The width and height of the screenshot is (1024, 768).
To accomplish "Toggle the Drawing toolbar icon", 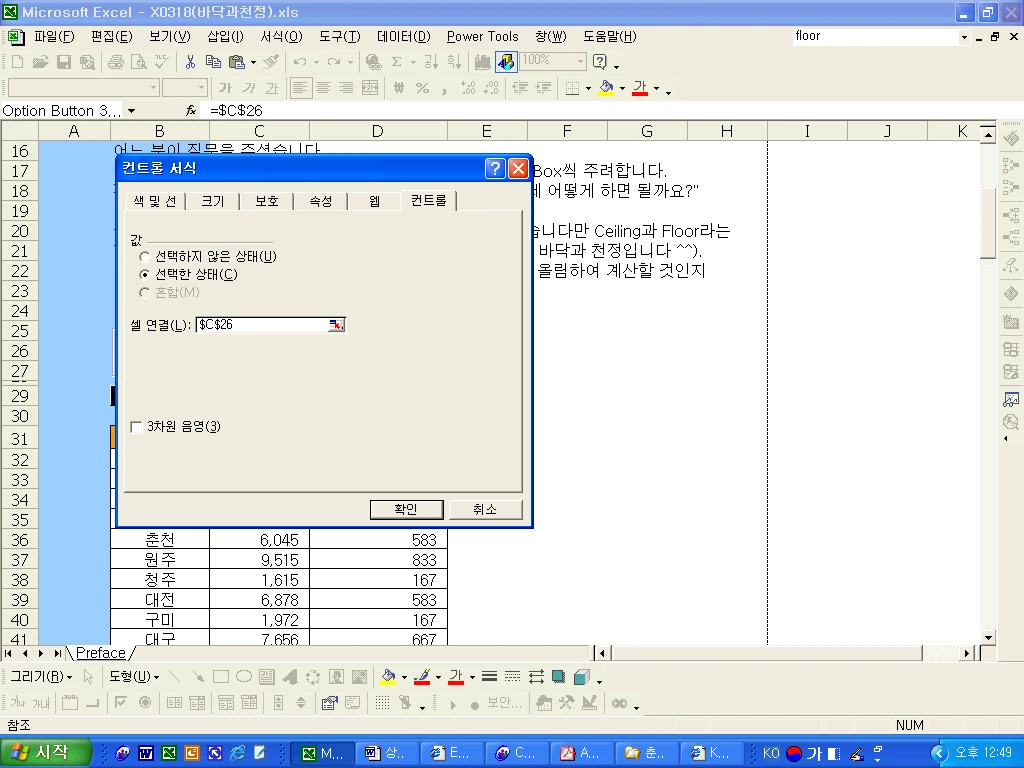I will (x=506, y=62).
